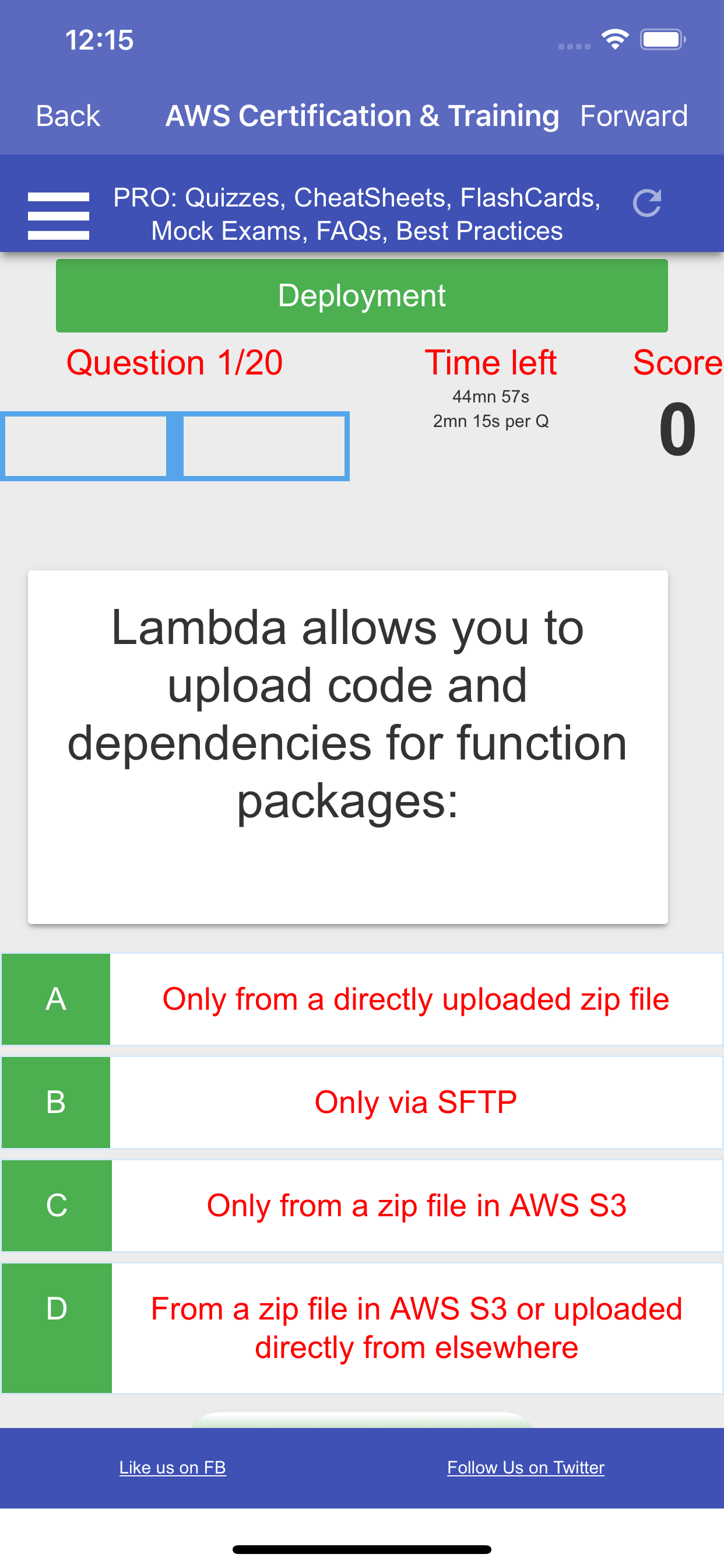Image resolution: width=724 pixels, height=1568 pixels.
Task: Open the 'Like us on FB' link
Action: coord(172,1467)
